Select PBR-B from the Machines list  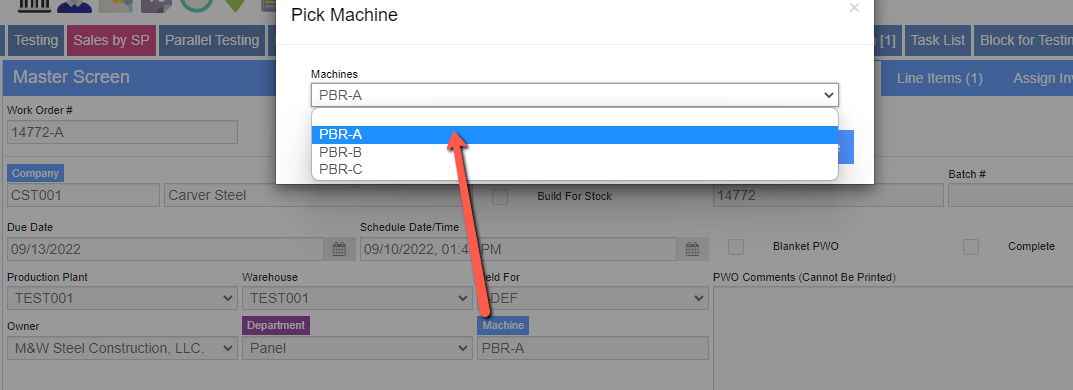click(x=575, y=152)
